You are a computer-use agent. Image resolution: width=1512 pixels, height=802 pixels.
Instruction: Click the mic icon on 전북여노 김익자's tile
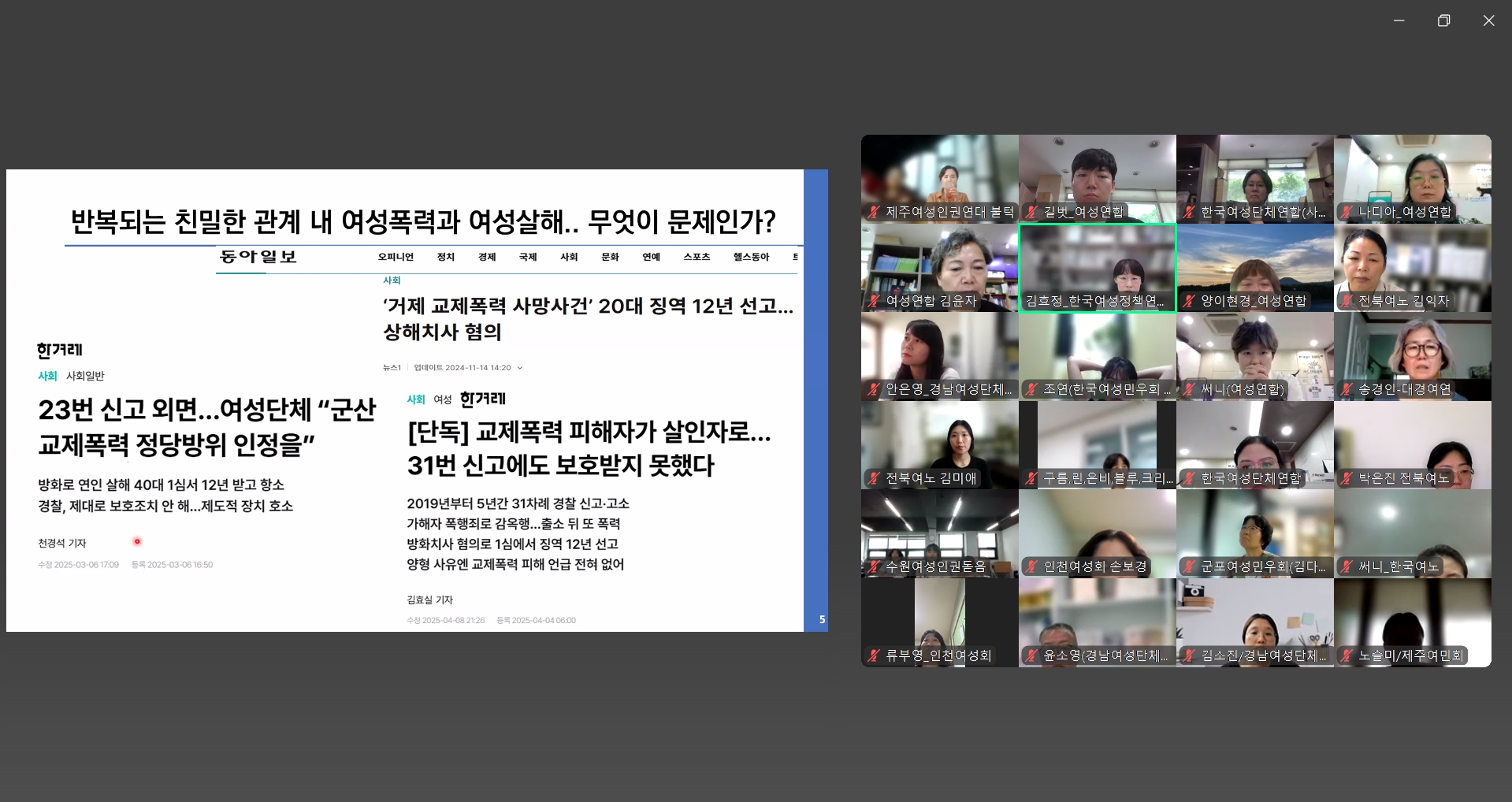1345,300
